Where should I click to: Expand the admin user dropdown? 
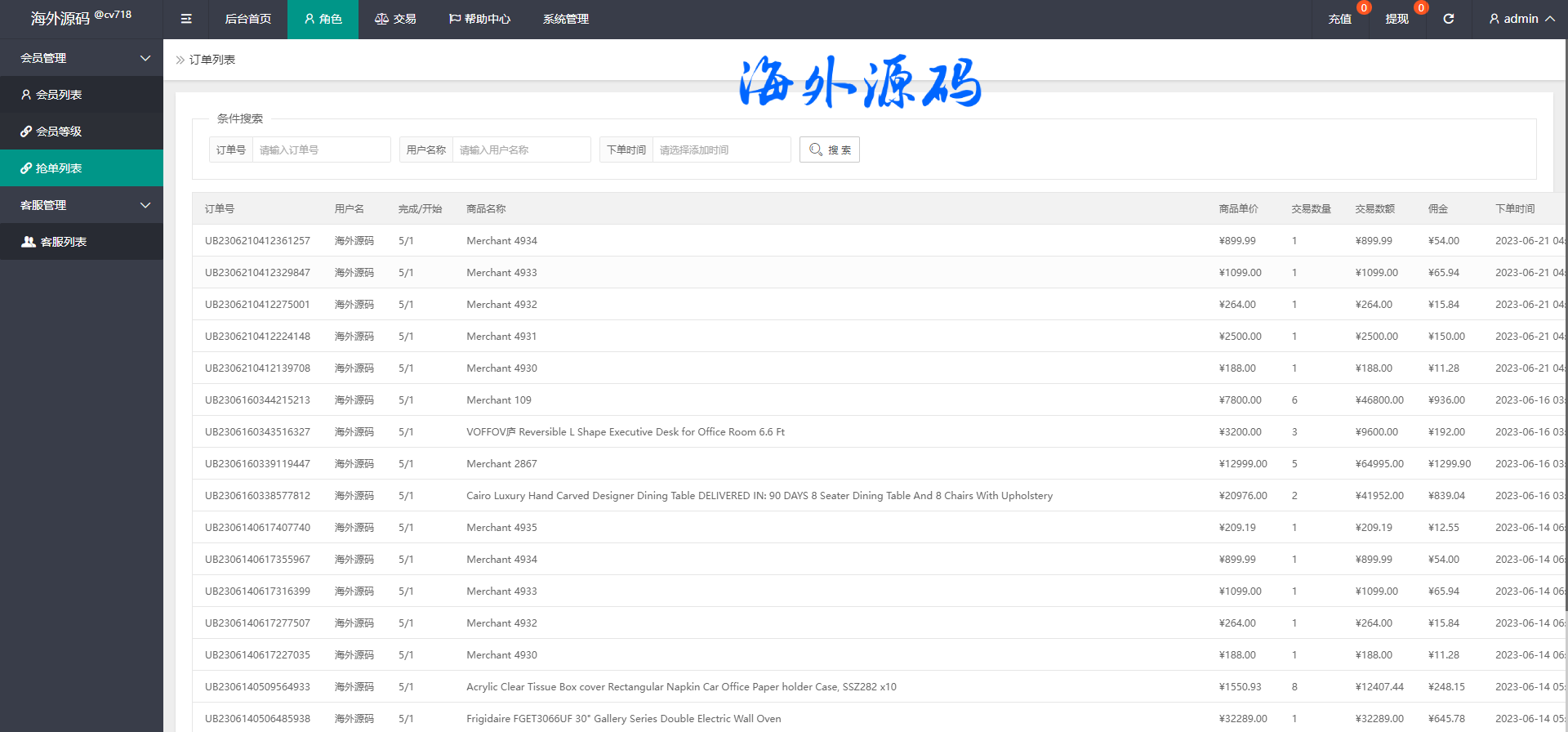(1521, 19)
